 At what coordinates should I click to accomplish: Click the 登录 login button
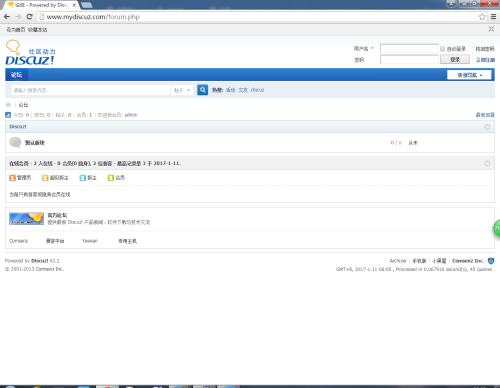coord(455,59)
